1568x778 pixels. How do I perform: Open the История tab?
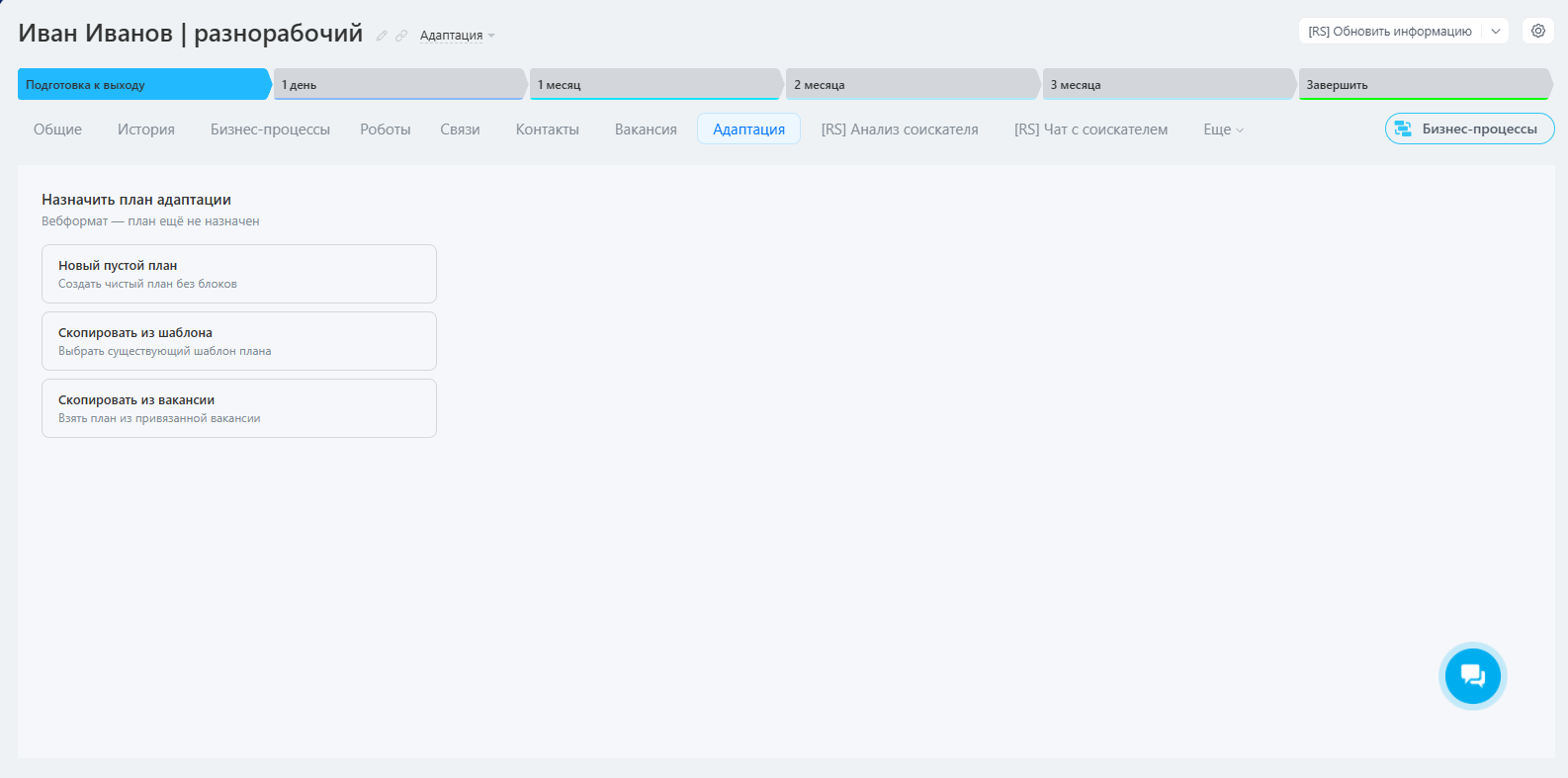[x=146, y=130]
